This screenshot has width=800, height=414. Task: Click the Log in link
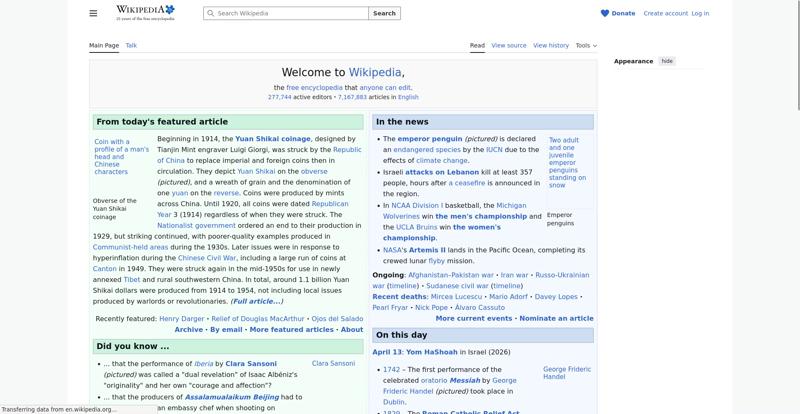(x=700, y=13)
